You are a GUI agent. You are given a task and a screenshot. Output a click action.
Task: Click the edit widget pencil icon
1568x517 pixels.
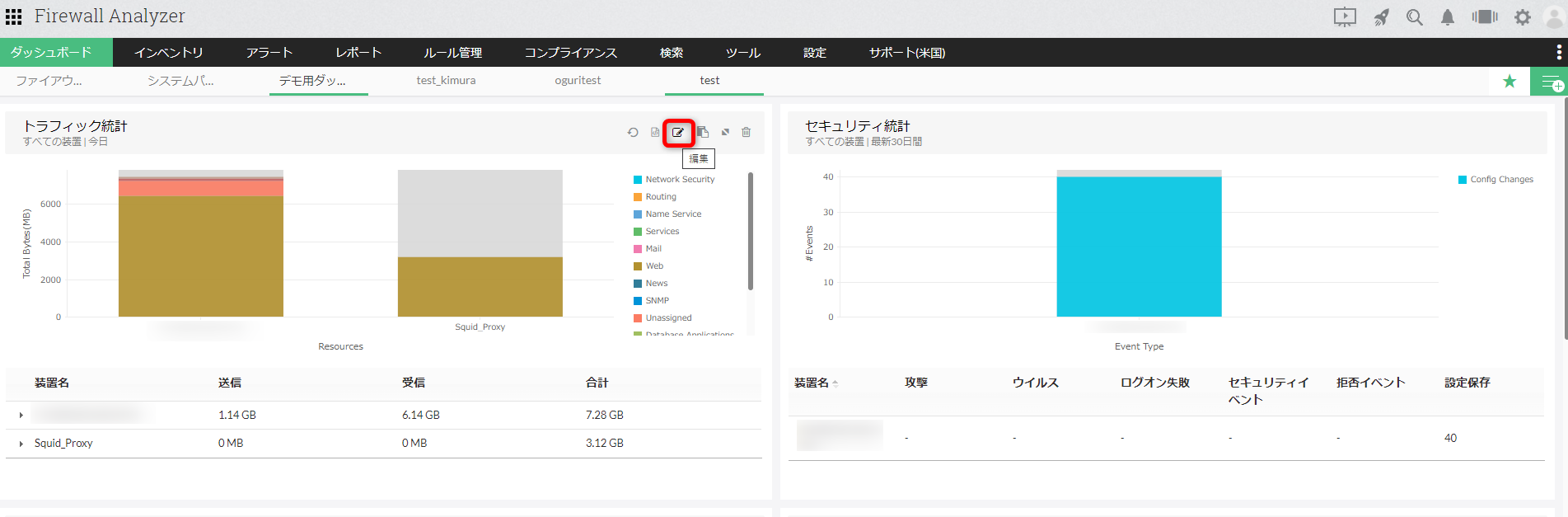click(x=678, y=133)
